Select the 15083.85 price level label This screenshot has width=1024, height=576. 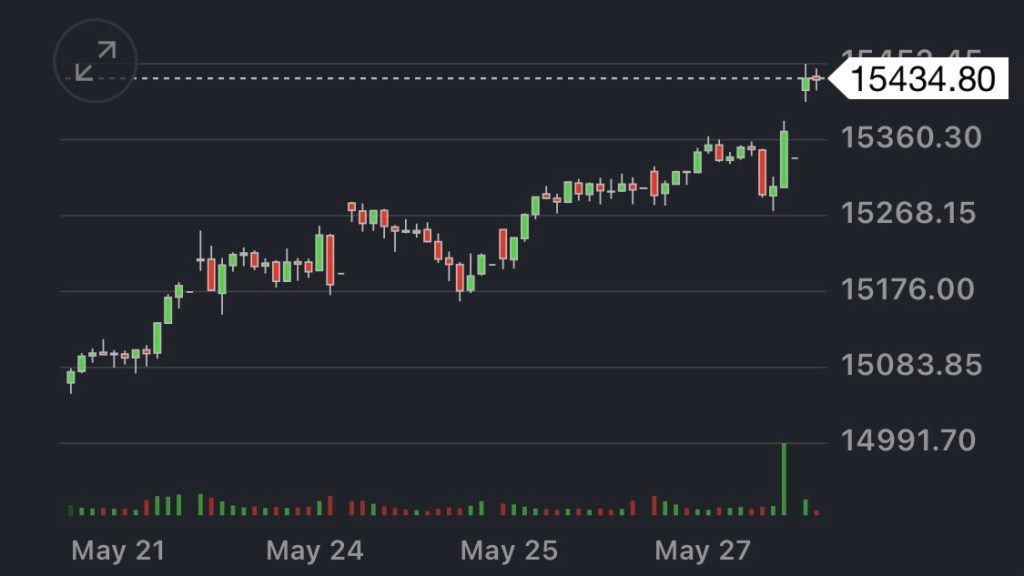click(x=911, y=364)
